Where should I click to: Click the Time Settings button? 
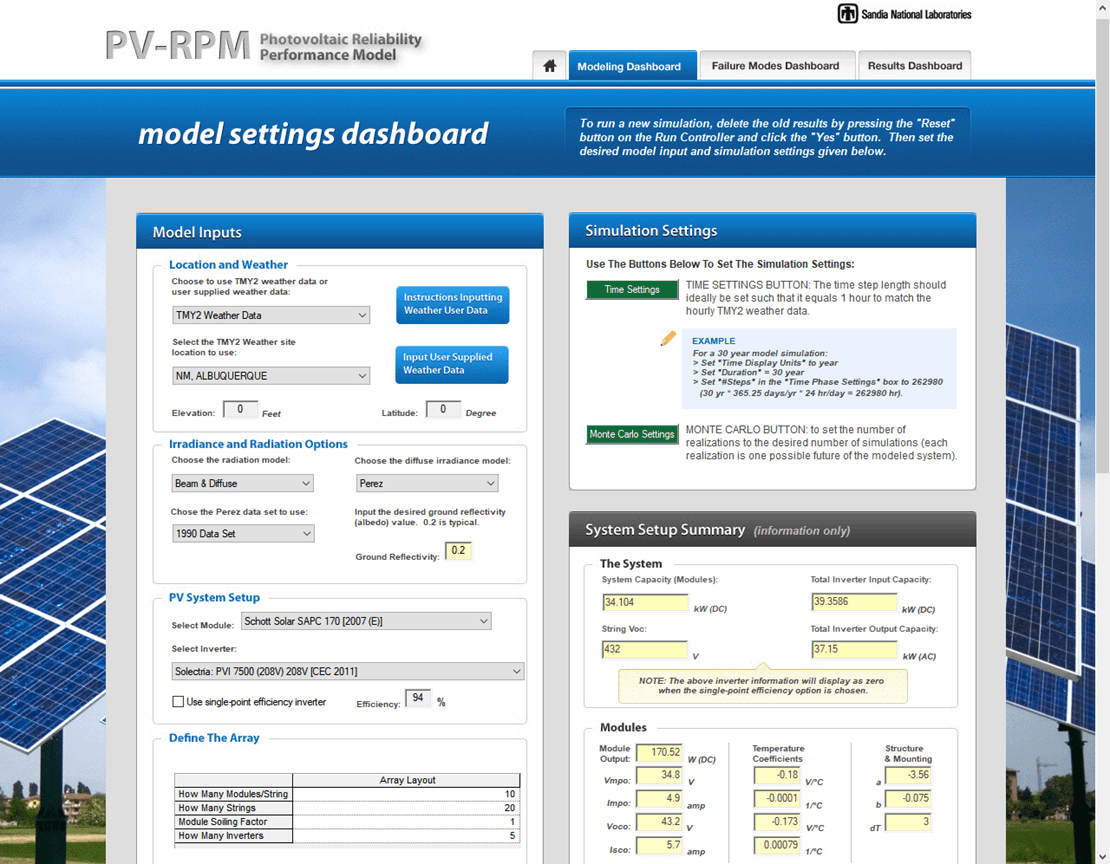point(631,290)
